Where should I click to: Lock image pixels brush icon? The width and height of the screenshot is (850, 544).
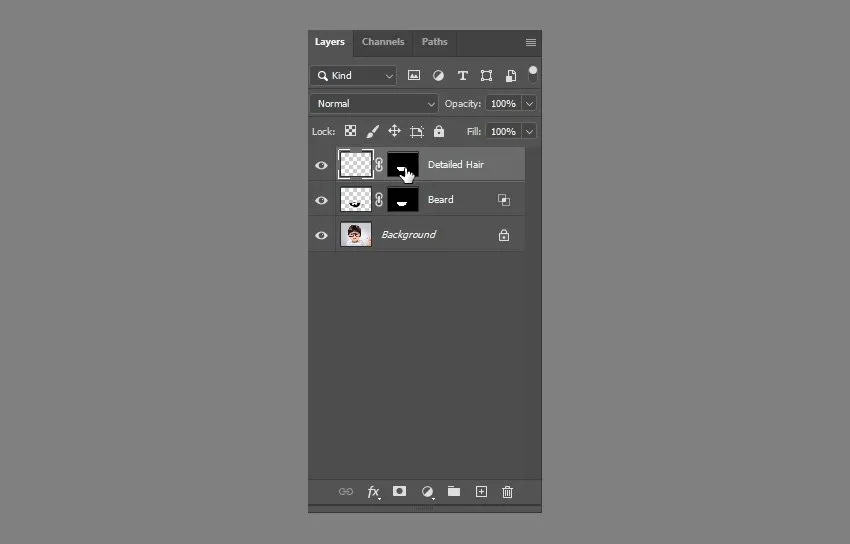pos(372,131)
